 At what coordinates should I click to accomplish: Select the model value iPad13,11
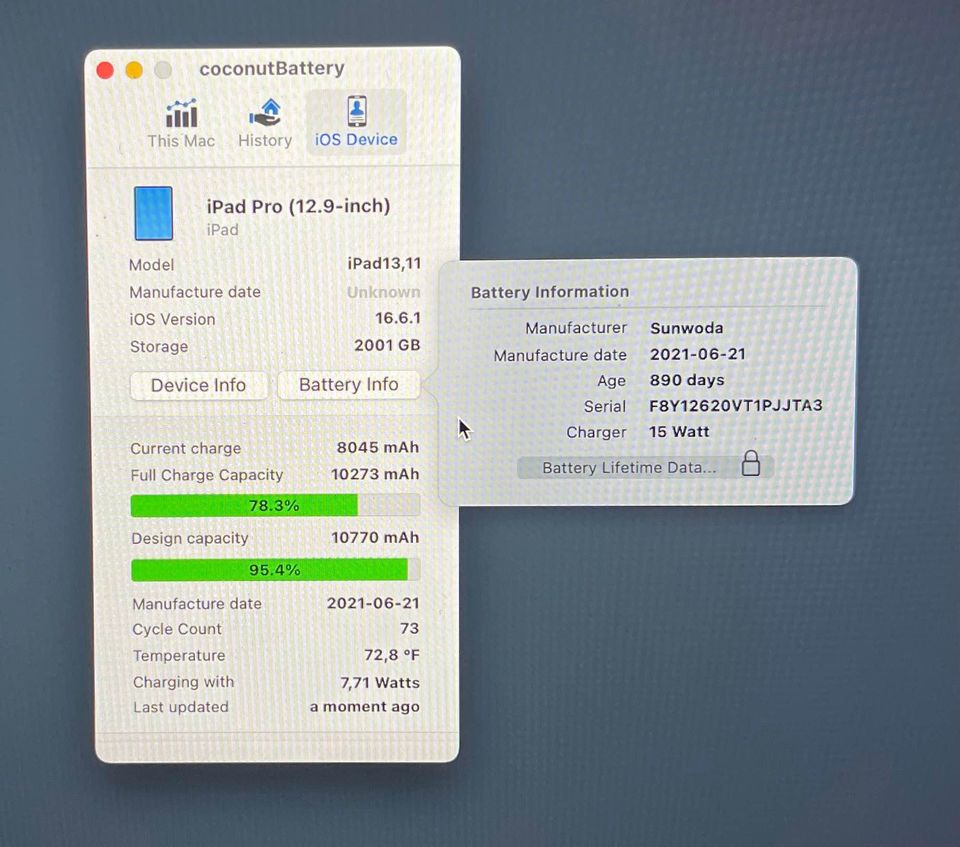pos(384,263)
